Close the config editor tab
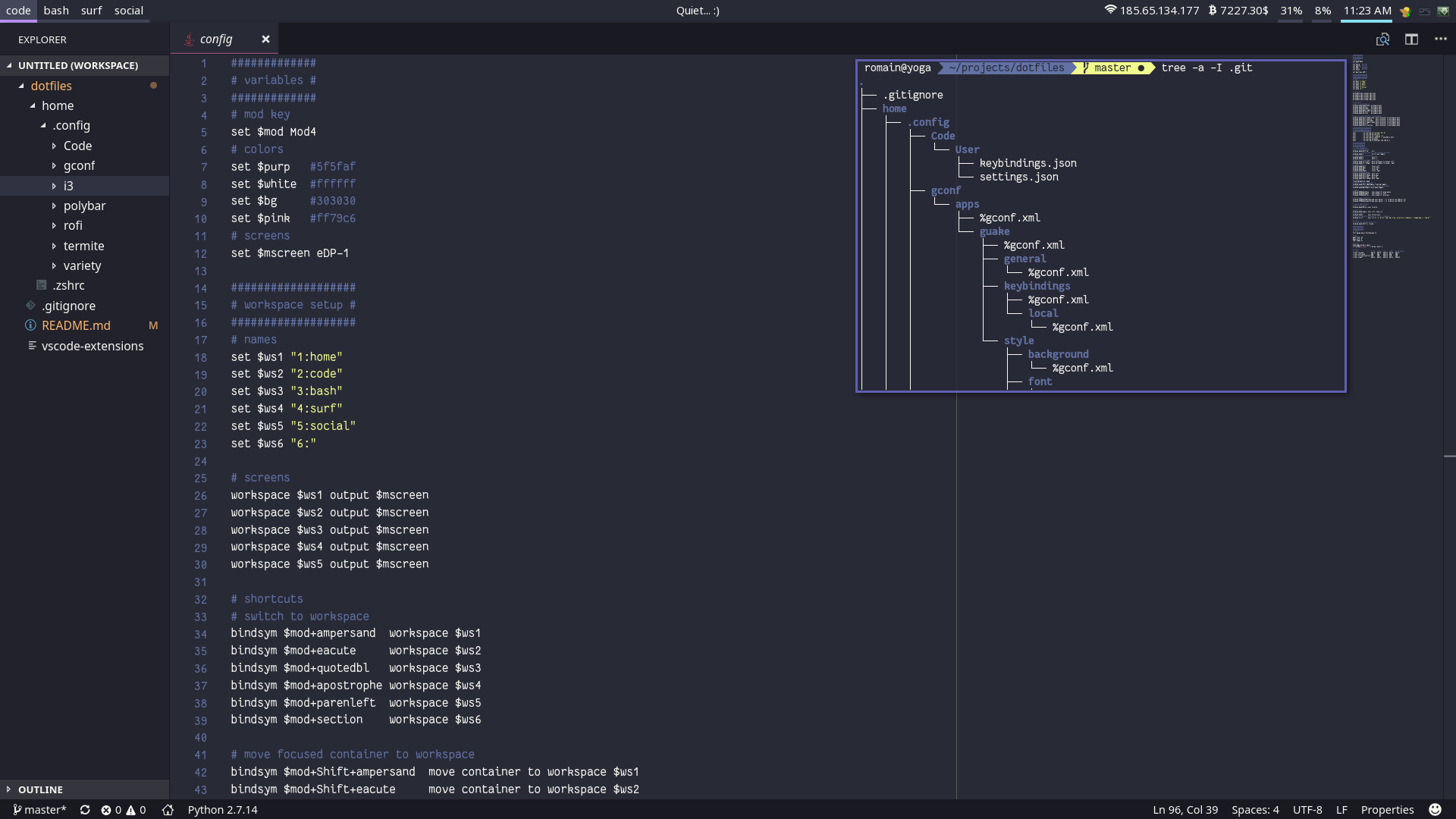The width and height of the screenshot is (1456, 819). tap(265, 39)
